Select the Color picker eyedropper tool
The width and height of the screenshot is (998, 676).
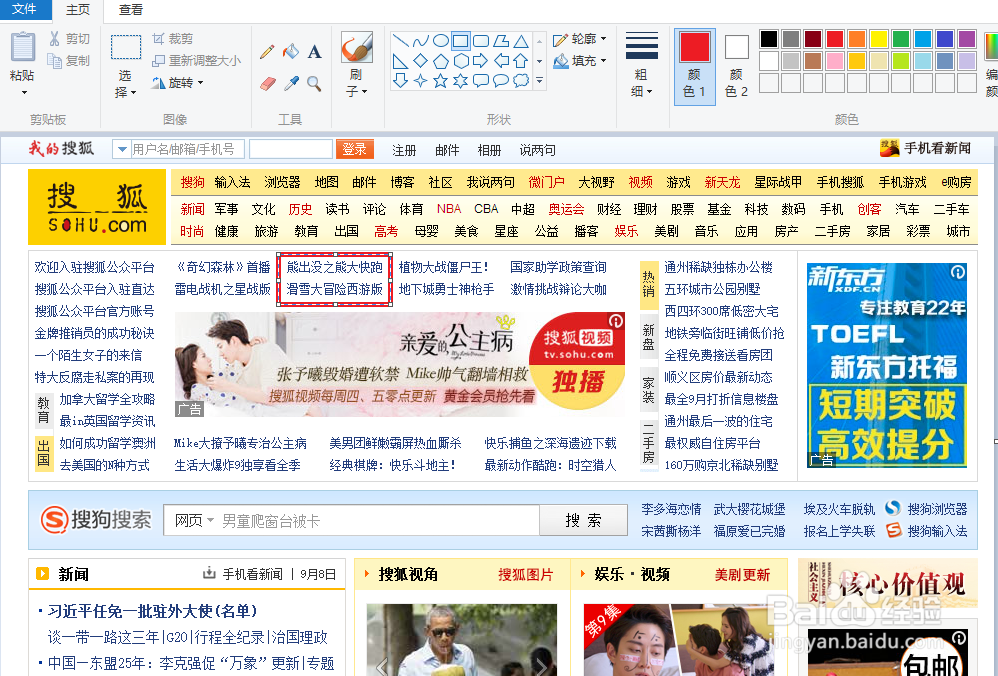(291, 83)
